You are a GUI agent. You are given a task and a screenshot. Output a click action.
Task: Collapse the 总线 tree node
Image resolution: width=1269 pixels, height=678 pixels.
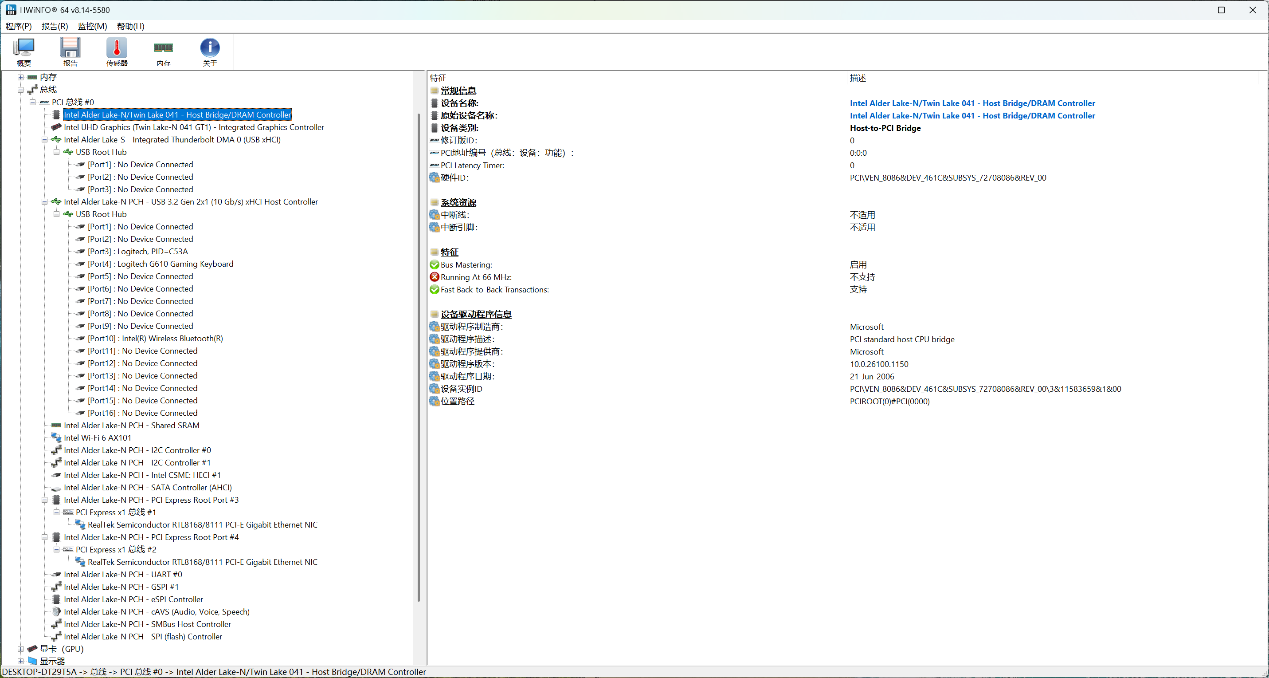click(x=21, y=89)
